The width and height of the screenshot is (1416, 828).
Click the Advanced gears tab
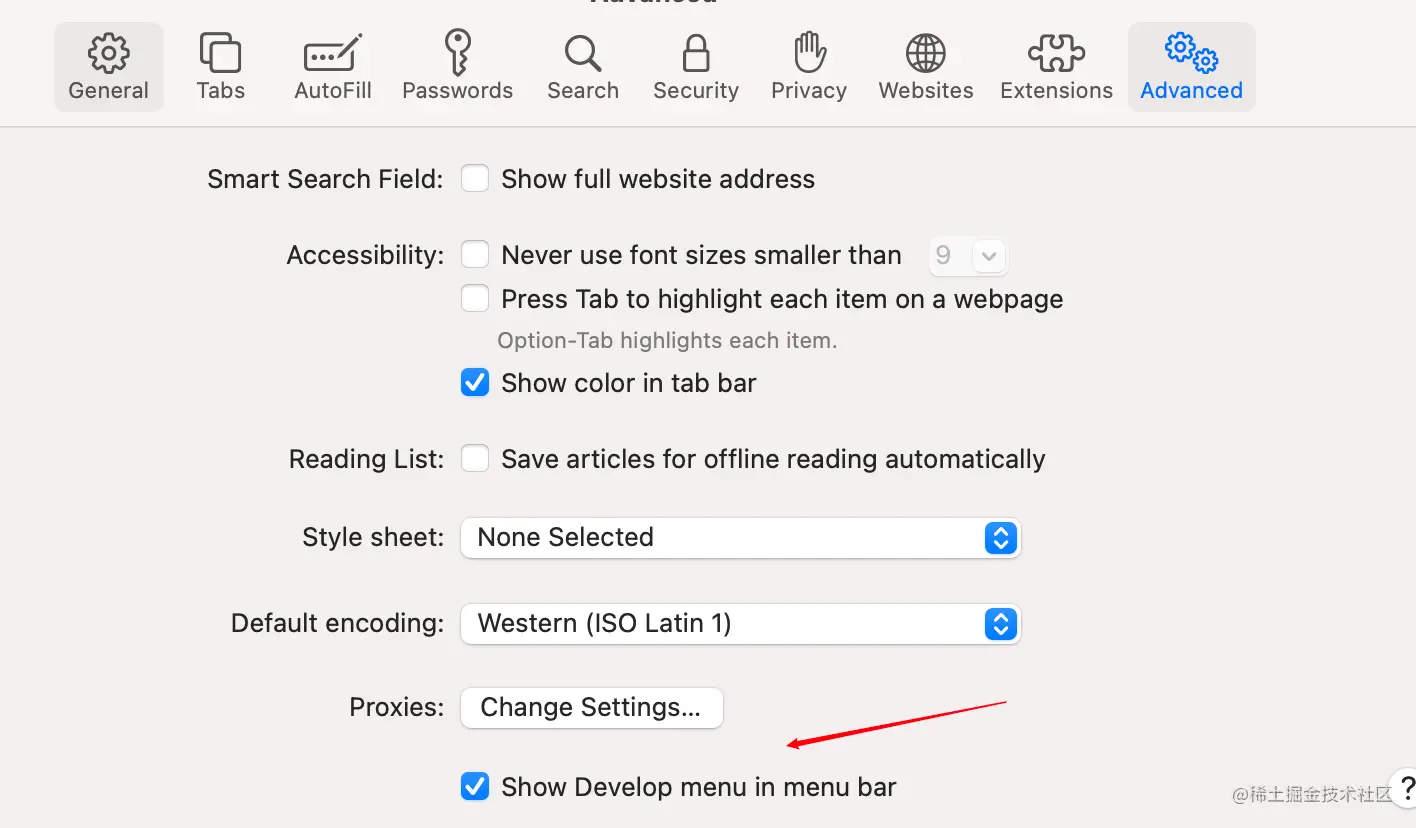pyautogui.click(x=1191, y=55)
